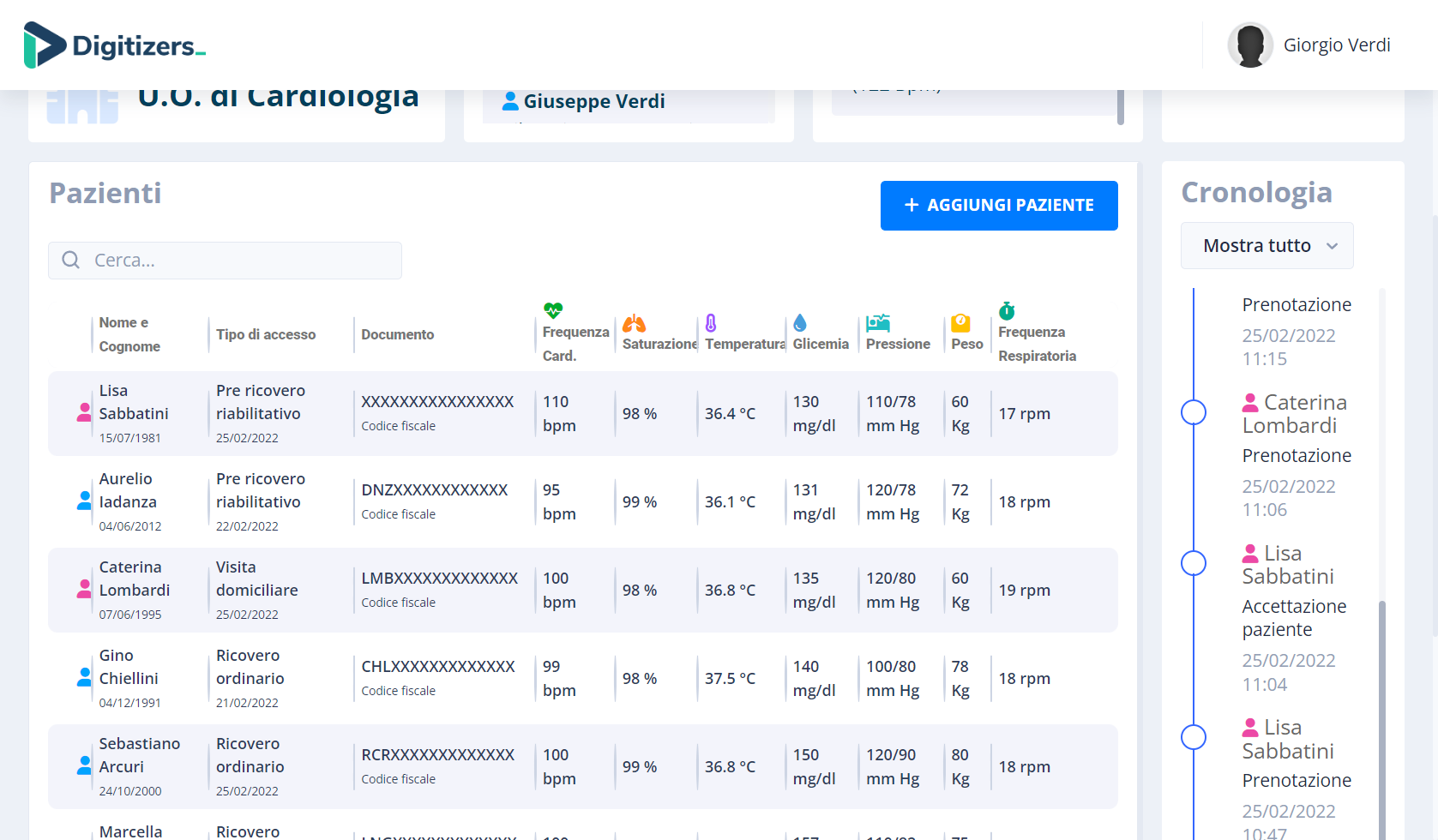
Task: Click the Giorgio Verdi user name
Action: point(1337,45)
